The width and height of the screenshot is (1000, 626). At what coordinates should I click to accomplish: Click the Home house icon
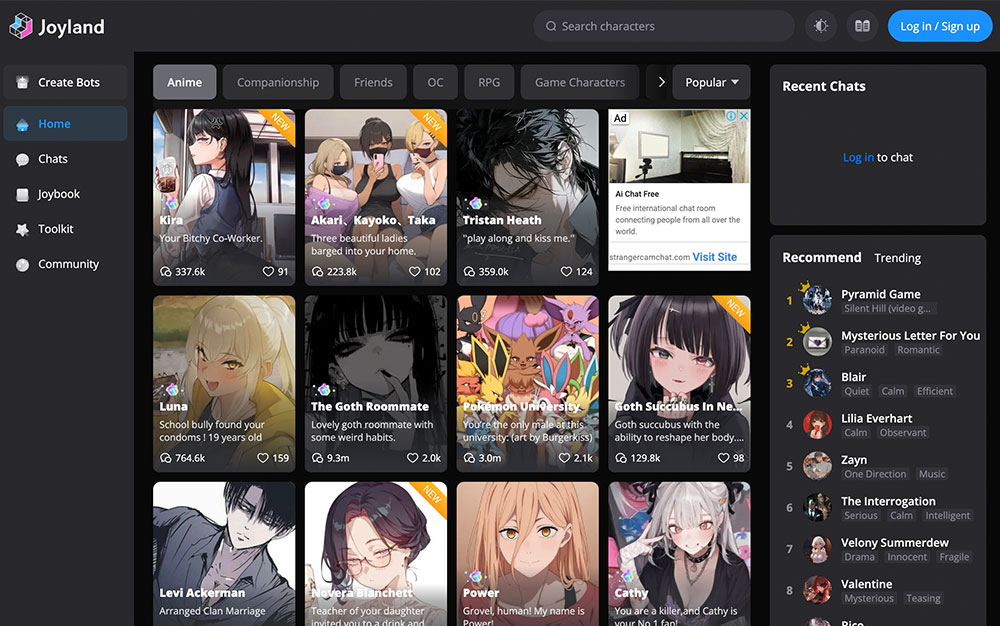coord(22,124)
